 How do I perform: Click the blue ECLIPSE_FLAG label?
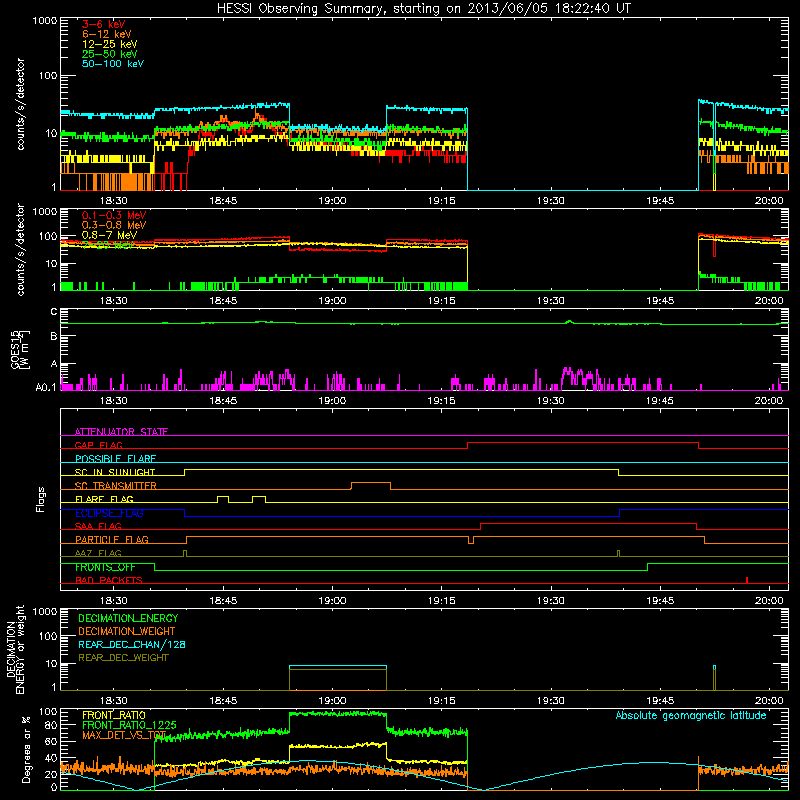pos(109,513)
